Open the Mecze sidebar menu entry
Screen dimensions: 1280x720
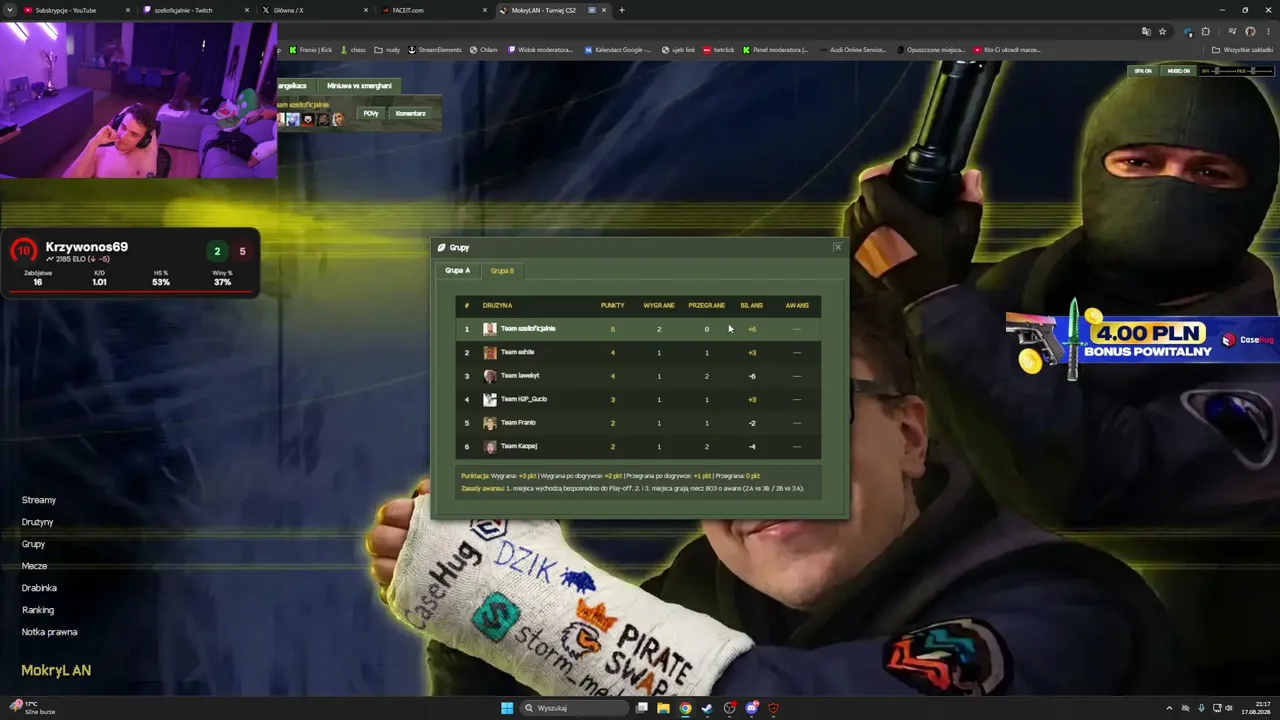[34, 566]
